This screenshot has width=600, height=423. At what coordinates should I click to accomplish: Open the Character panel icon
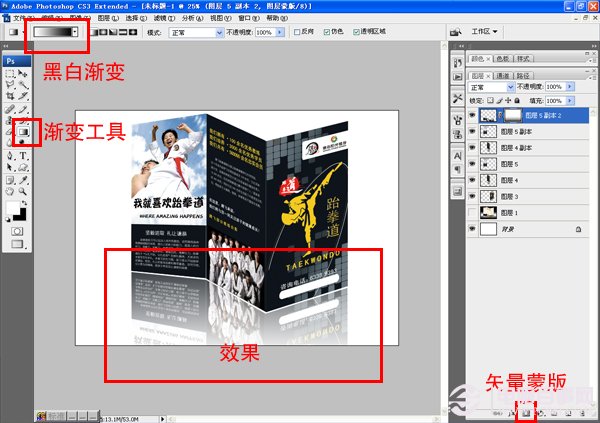(458, 156)
